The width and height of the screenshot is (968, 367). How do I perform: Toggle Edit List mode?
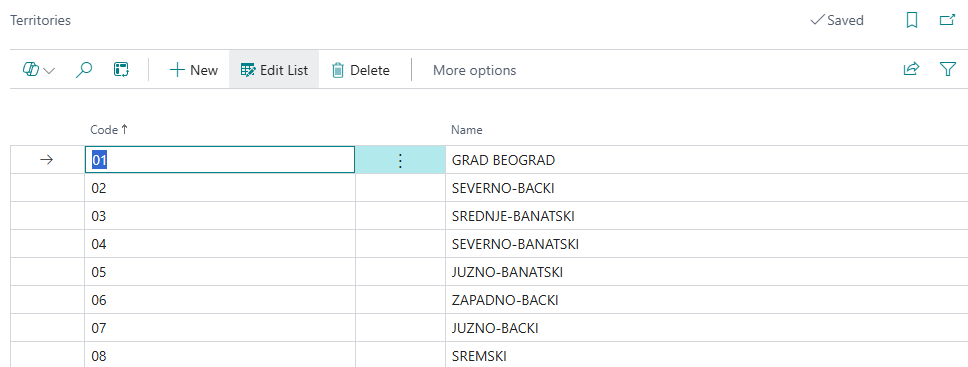pos(274,70)
